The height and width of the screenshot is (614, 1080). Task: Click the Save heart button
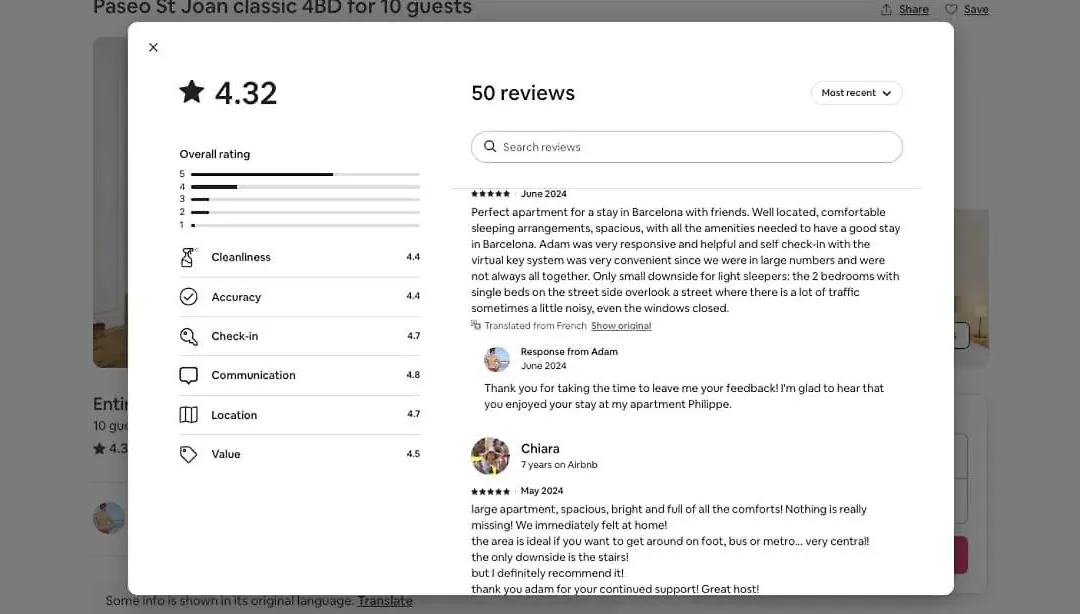coord(967,10)
